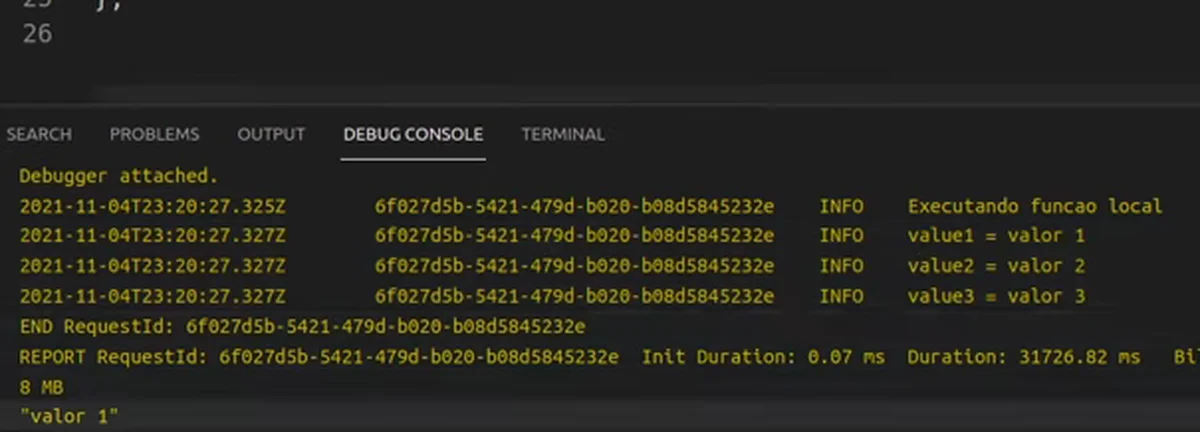Open the PROBLEMS tab
Screen dimensions: 1200x432
coord(154,134)
